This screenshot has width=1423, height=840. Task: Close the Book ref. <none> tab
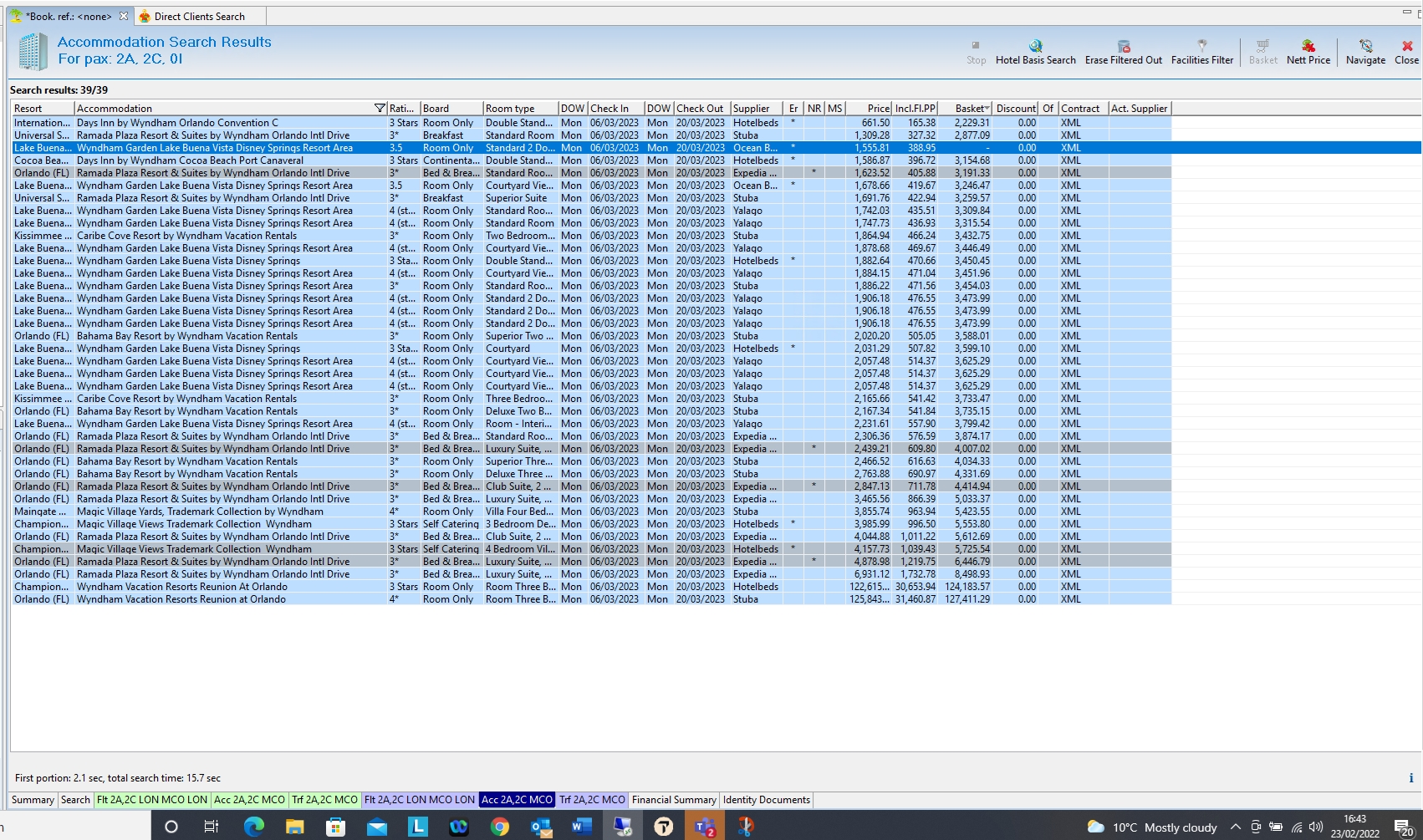pyautogui.click(x=124, y=16)
